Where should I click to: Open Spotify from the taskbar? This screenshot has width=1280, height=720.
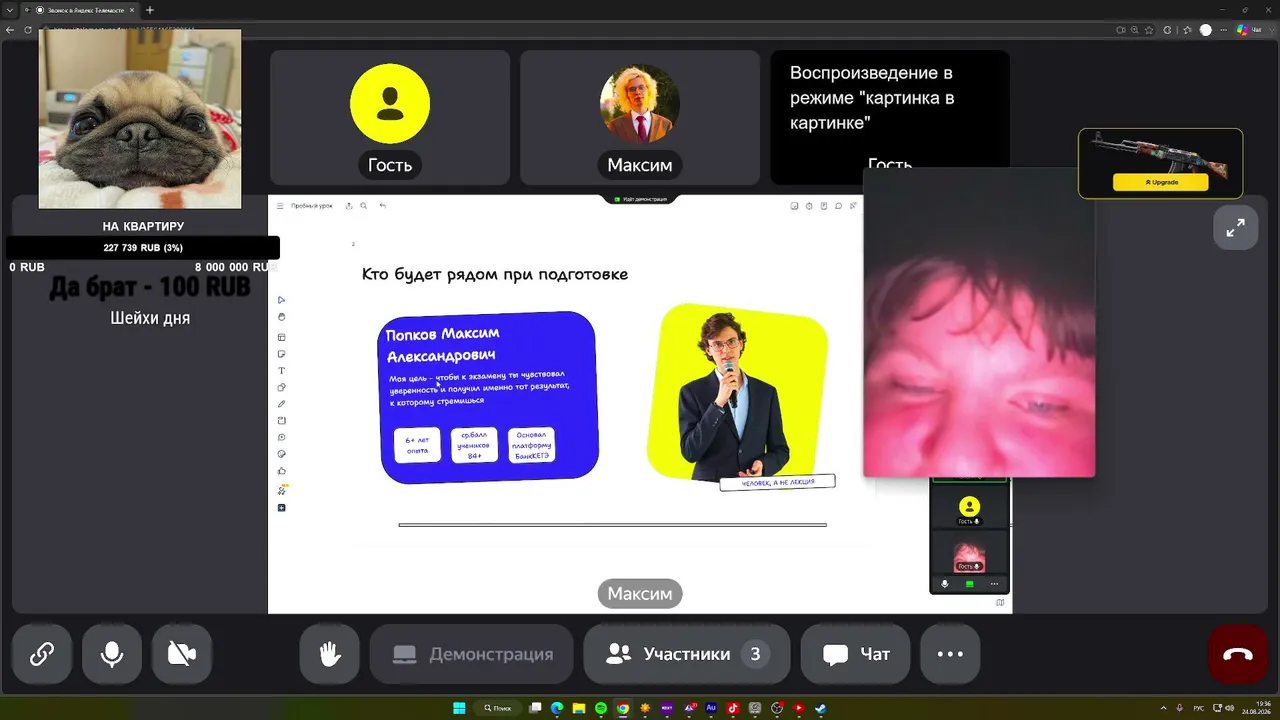pyautogui.click(x=601, y=708)
